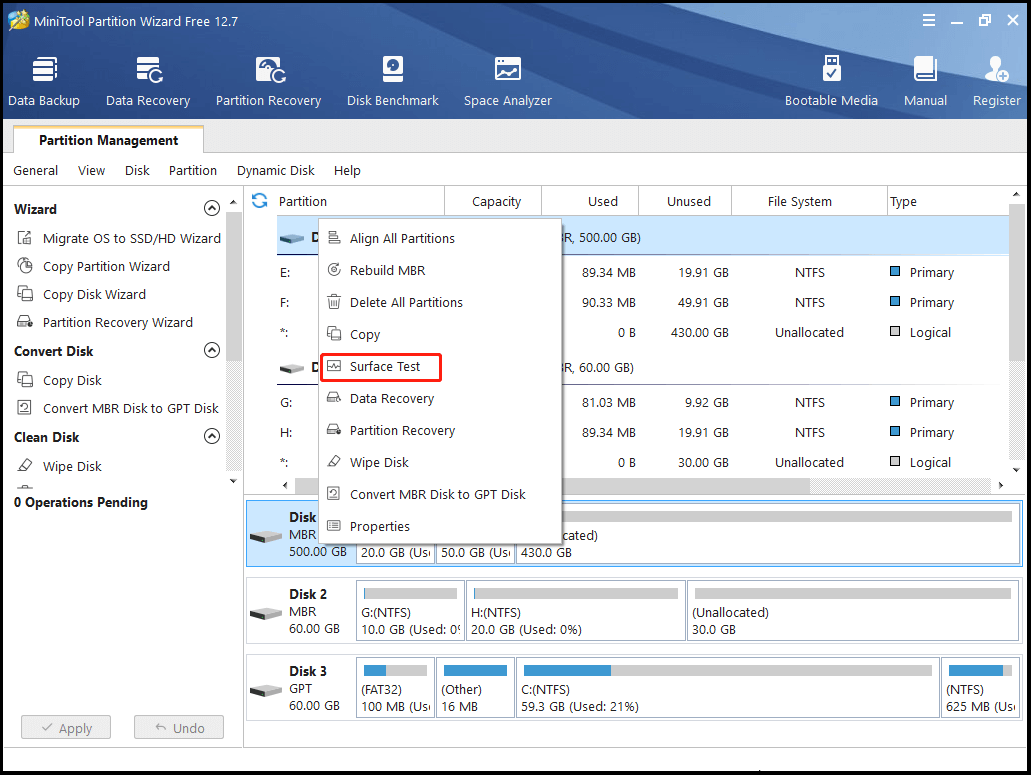Select Partition Recovery in the context menu
The width and height of the screenshot is (1031, 775).
[441, 431]
